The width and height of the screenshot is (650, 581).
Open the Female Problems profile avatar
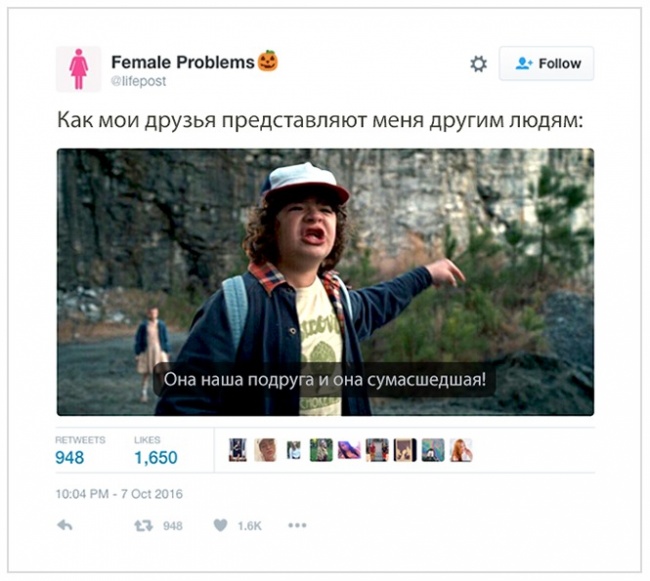point(79,69)
